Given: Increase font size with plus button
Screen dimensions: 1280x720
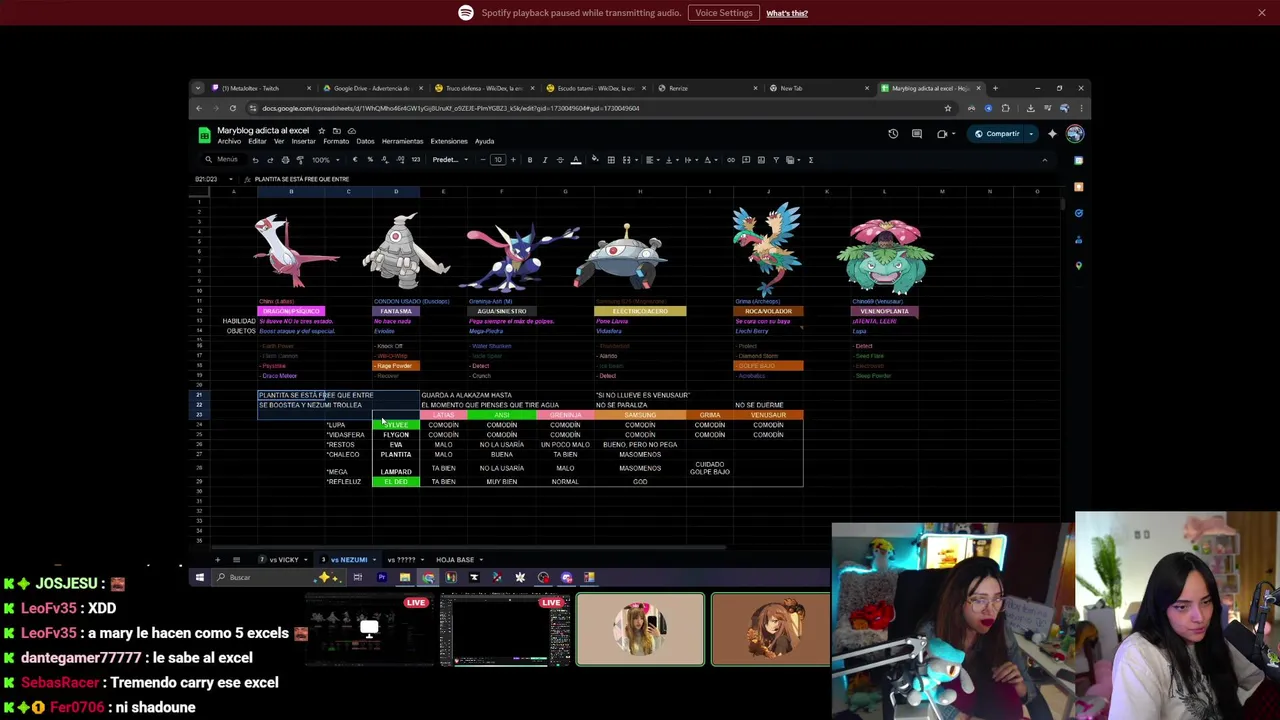Looking at the screenshot, I should [x=513, y=160].
